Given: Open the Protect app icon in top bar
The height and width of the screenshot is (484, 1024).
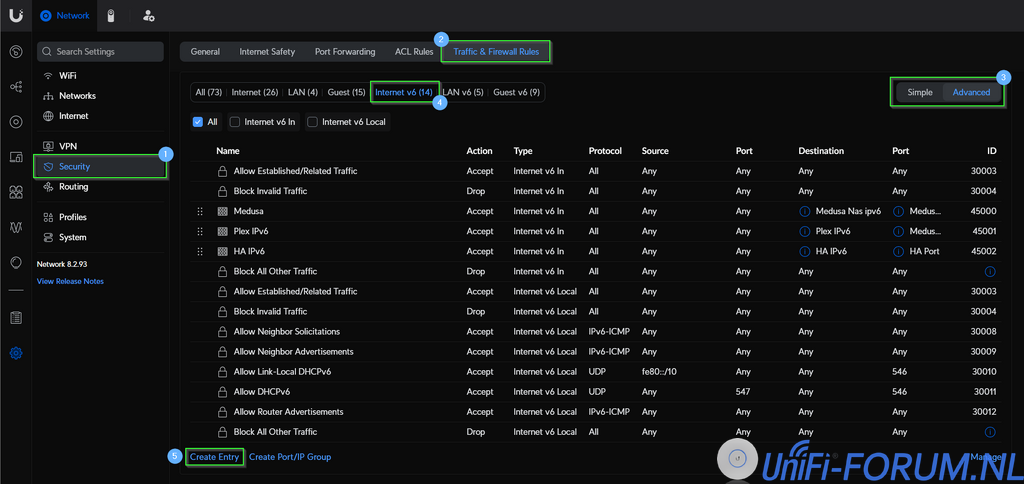Looking at the screenshot, I should [110, 16].
